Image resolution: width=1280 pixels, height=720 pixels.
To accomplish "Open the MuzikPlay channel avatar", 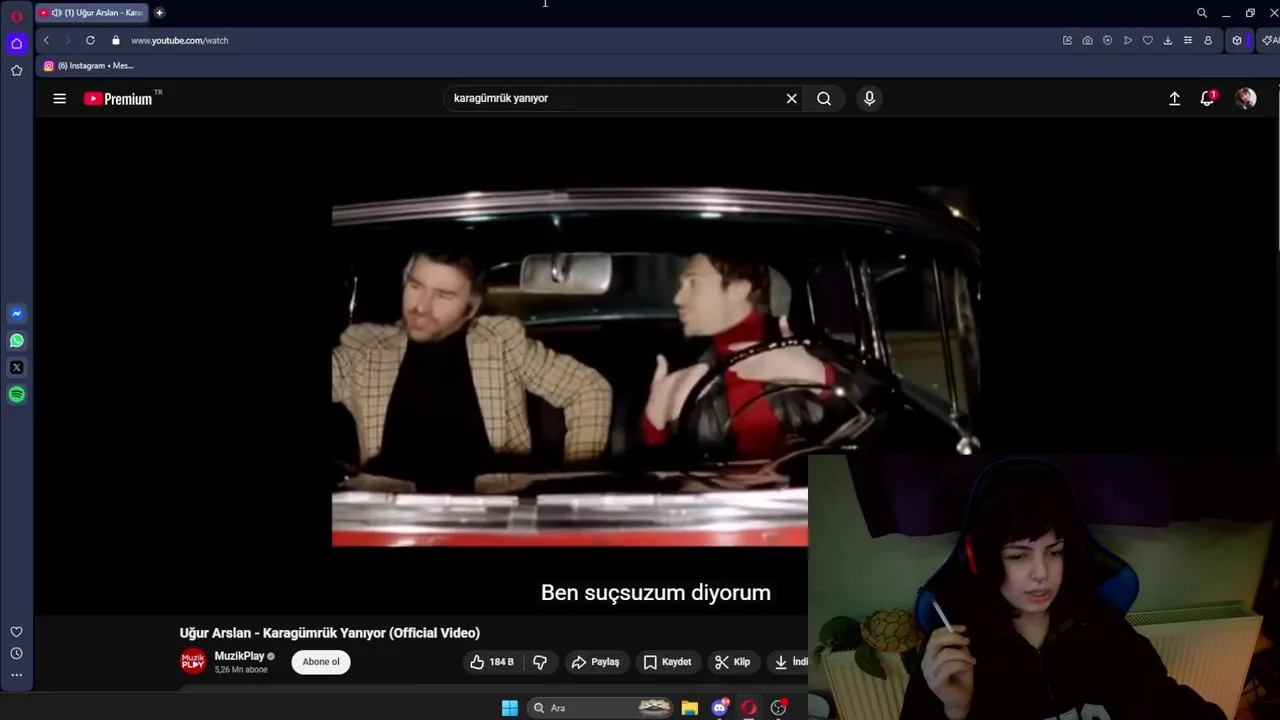I will 193,661.
